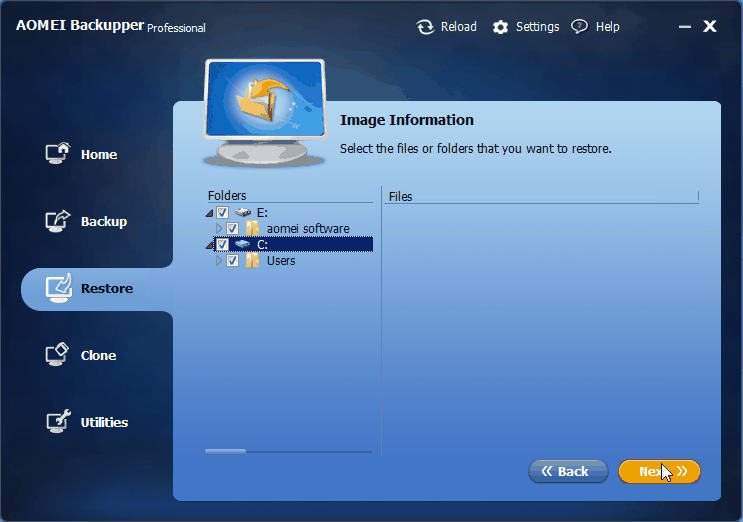Image resolution: width=743 pixels, height=522 pixels.
Task: Open Help via its text label
Action: point(607,27)
